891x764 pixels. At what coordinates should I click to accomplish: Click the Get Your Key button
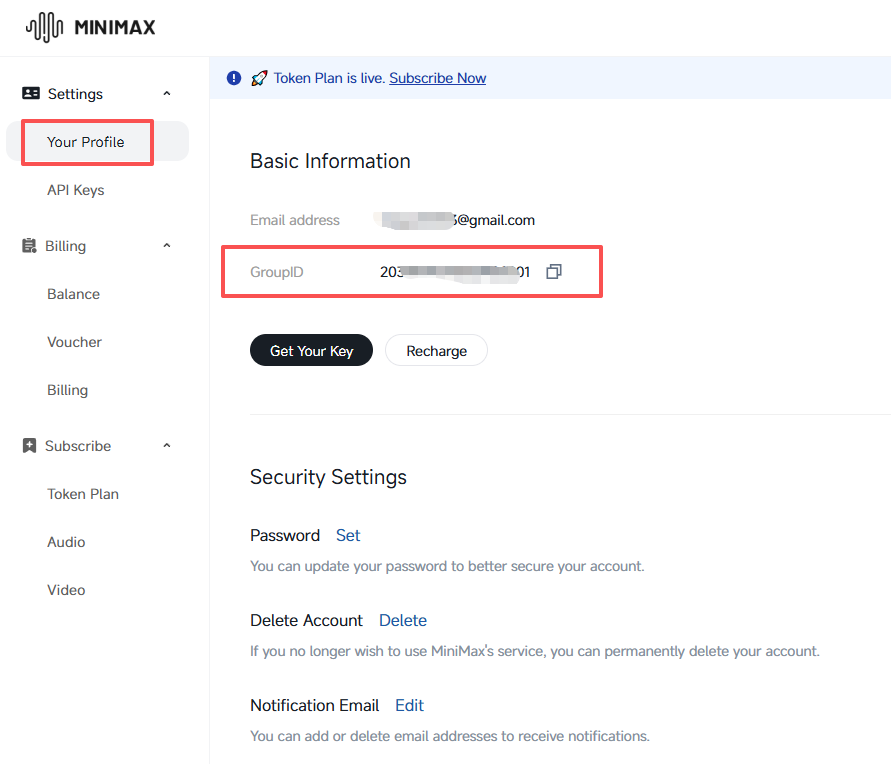(x=311, y=350)
